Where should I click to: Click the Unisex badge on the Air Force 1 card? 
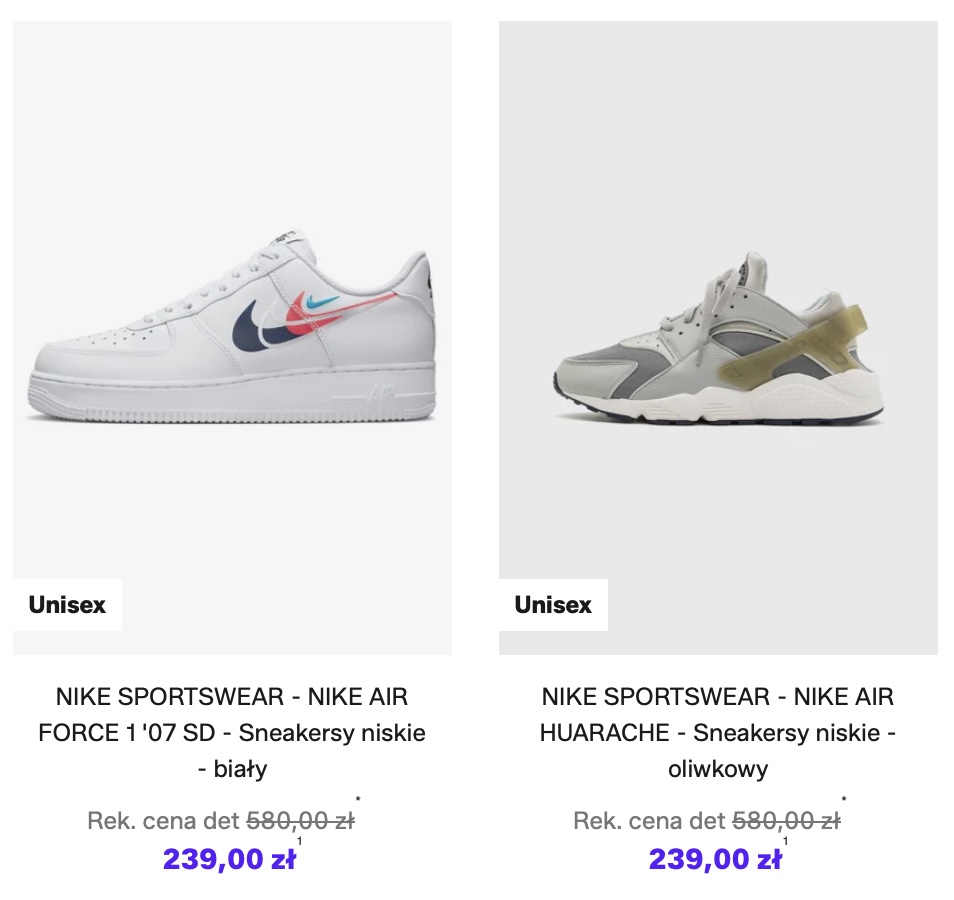67,605
